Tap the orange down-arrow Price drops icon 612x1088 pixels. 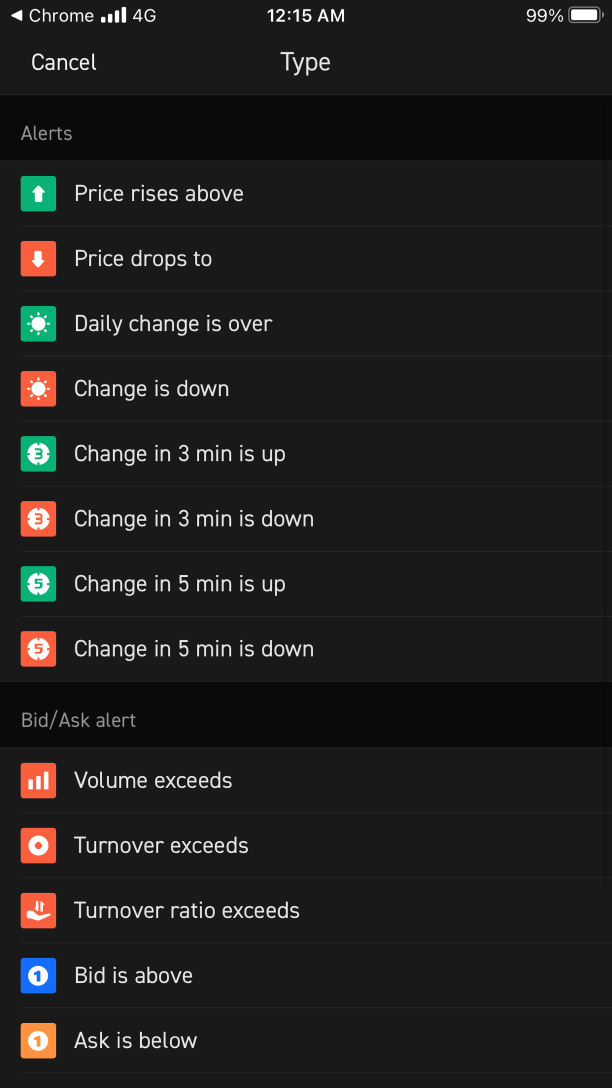pyautogui.click(x=38, y=259)
